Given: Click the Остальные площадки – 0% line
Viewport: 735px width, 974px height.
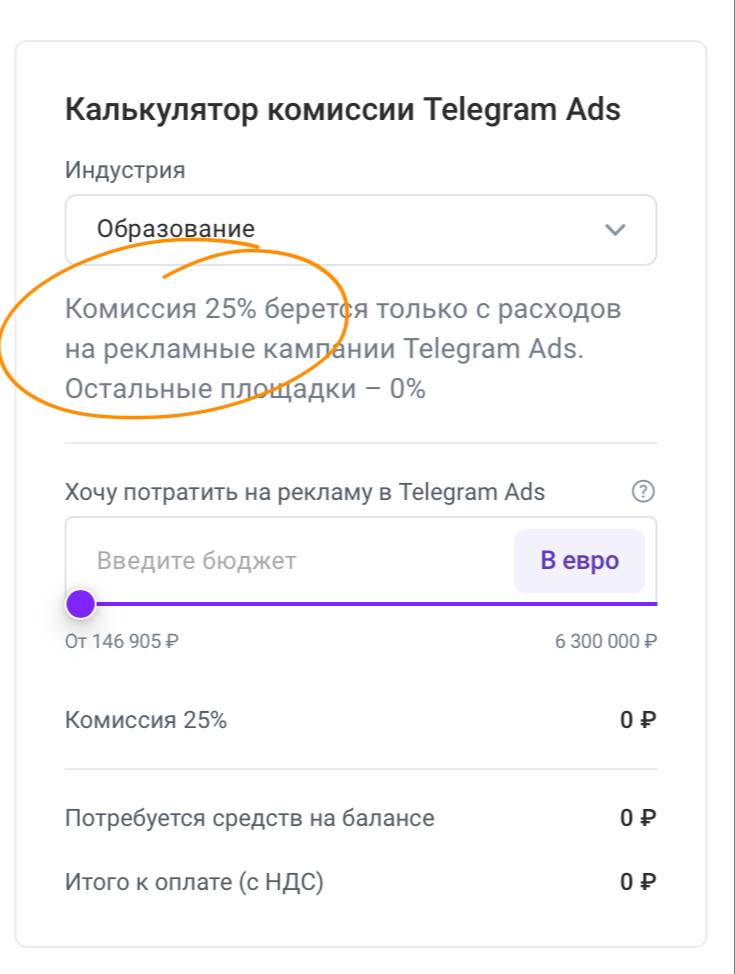Looking at the screenshot, I should (x=245, y=388).
